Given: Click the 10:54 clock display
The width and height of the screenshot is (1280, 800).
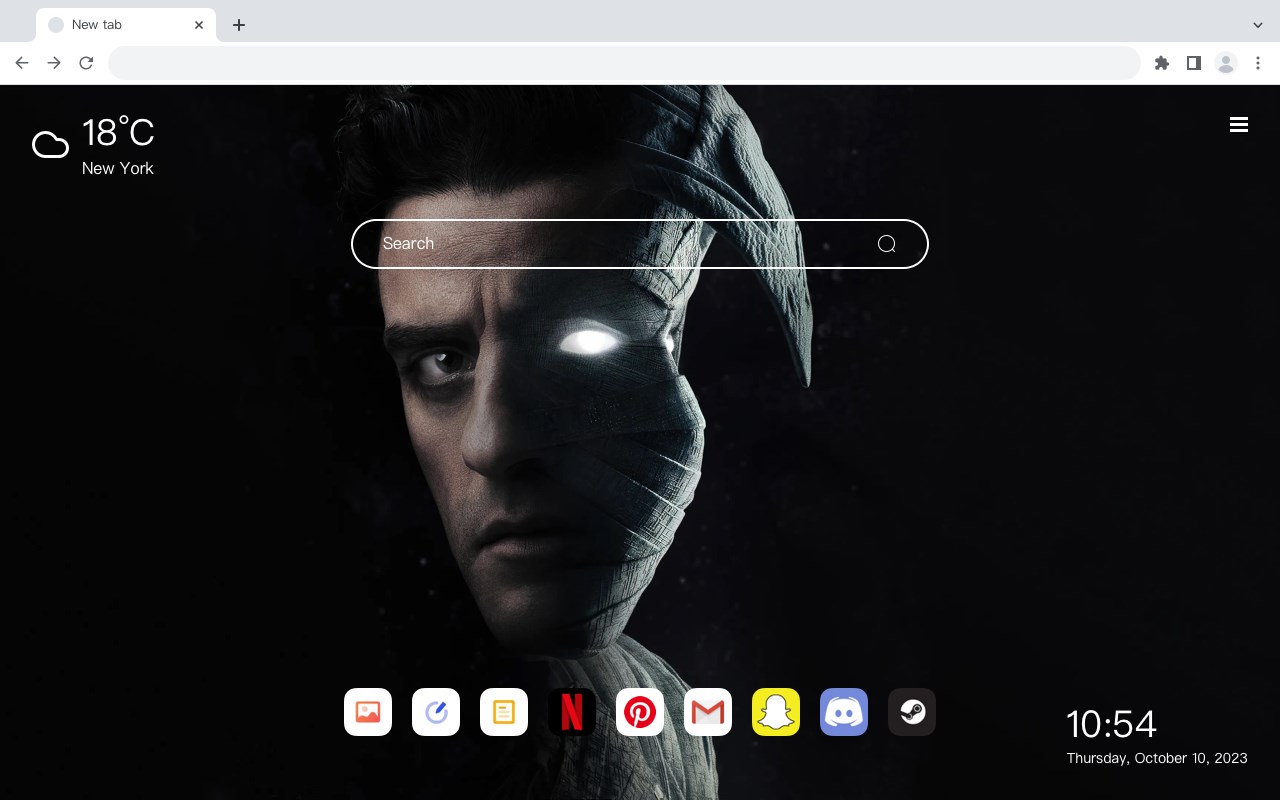Looking at the screenshot, I should point(1111,724).
